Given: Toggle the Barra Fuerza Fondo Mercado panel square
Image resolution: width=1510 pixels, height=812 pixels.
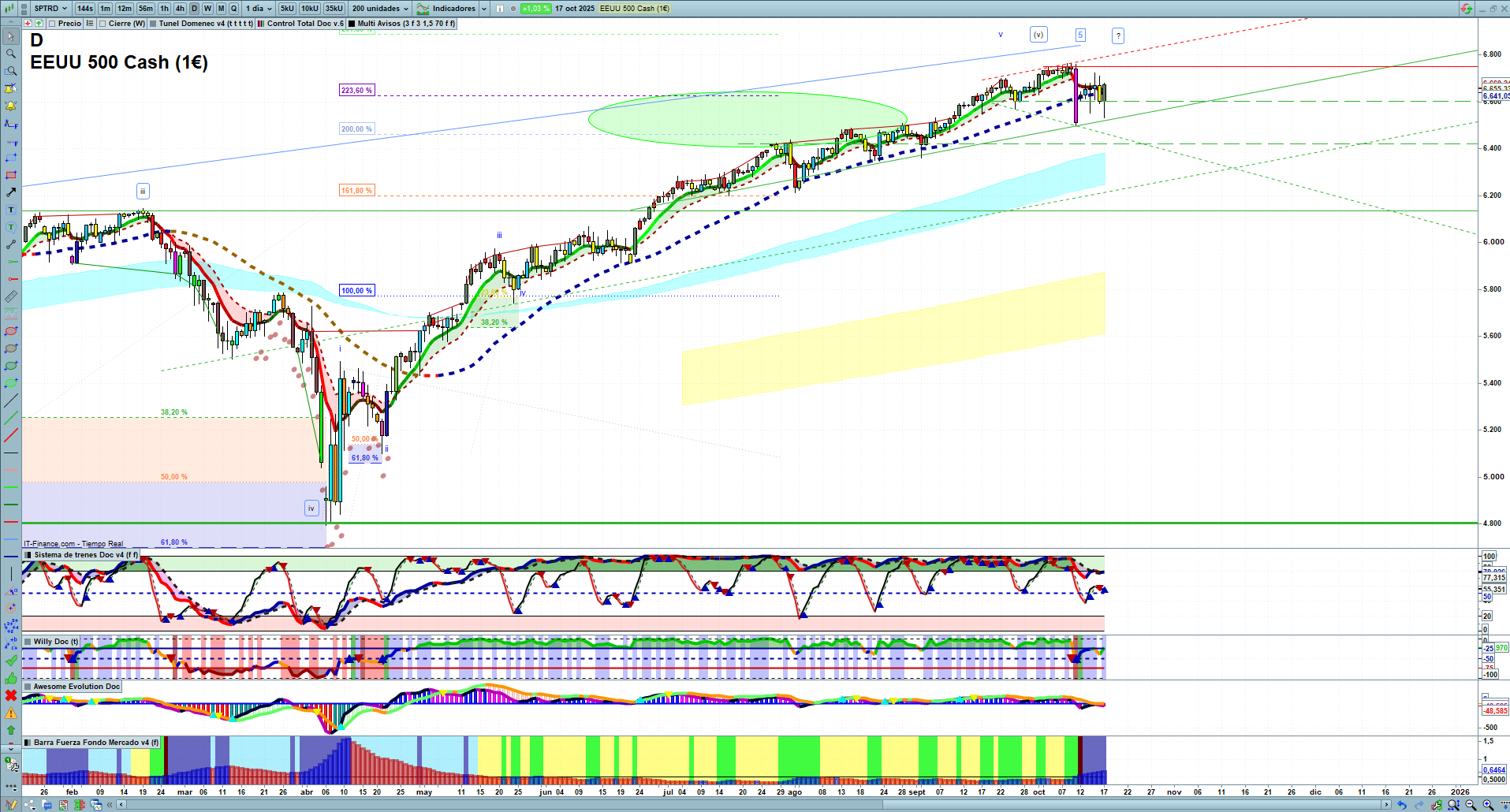Looking at the screenshot, I should 28,743.
